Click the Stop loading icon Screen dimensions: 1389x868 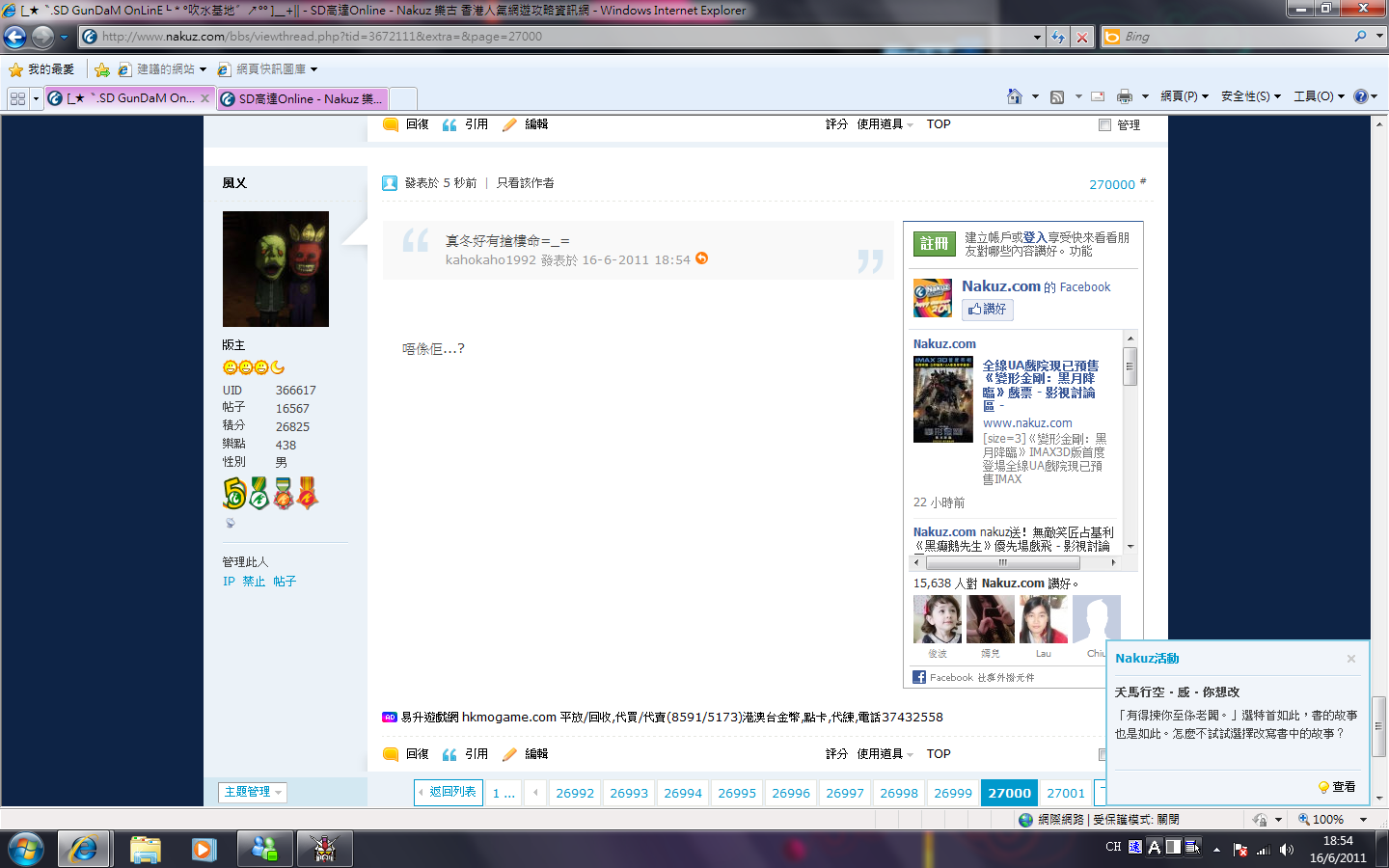click(x=1082, y=37)
